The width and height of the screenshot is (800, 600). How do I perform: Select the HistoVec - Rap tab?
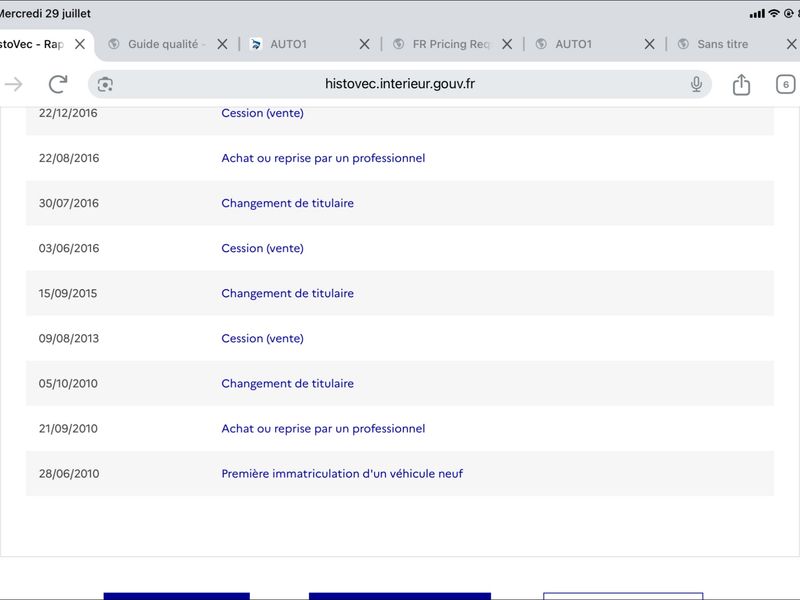click(32, 44)
